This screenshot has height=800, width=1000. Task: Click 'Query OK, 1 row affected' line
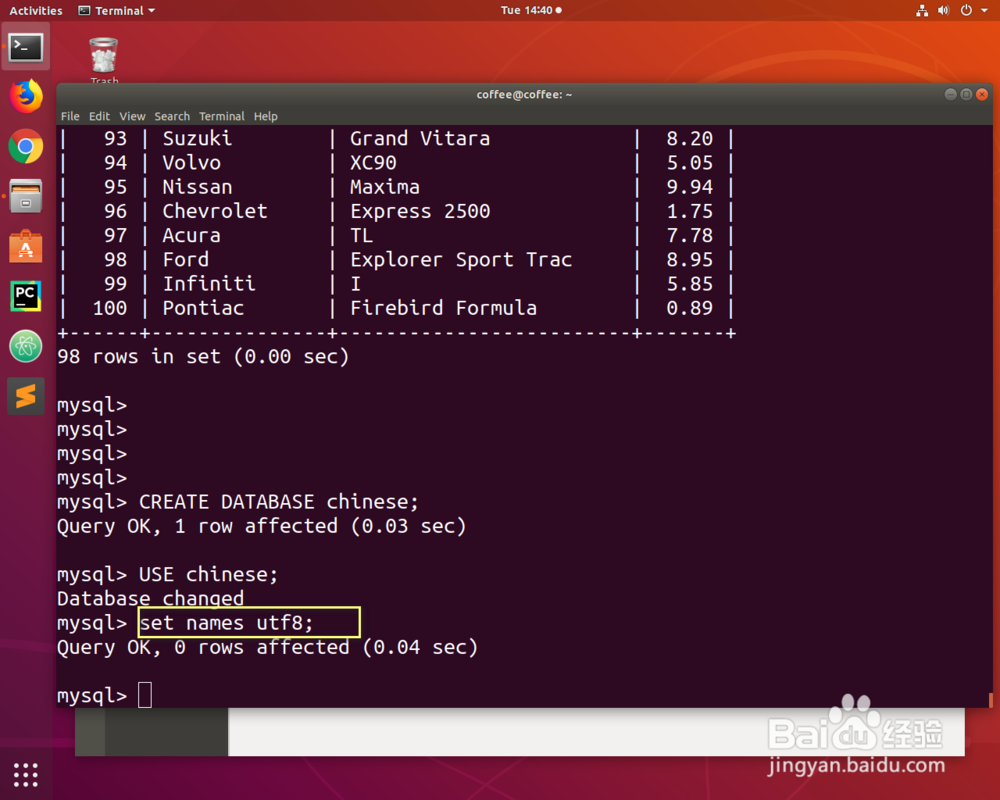click(261, 526)
